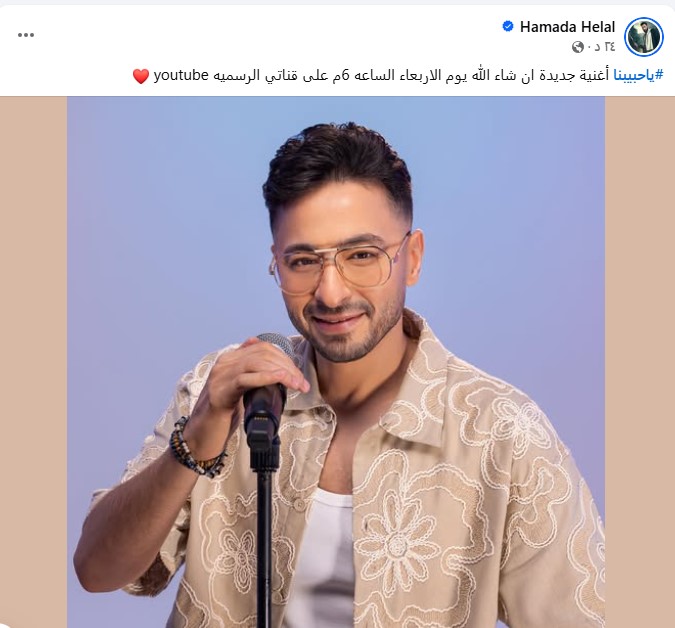Click the Arabic phrase أغنية جديدة in caption
The height and width of the screenshot is (628, 675).
(x=574, y=75)
